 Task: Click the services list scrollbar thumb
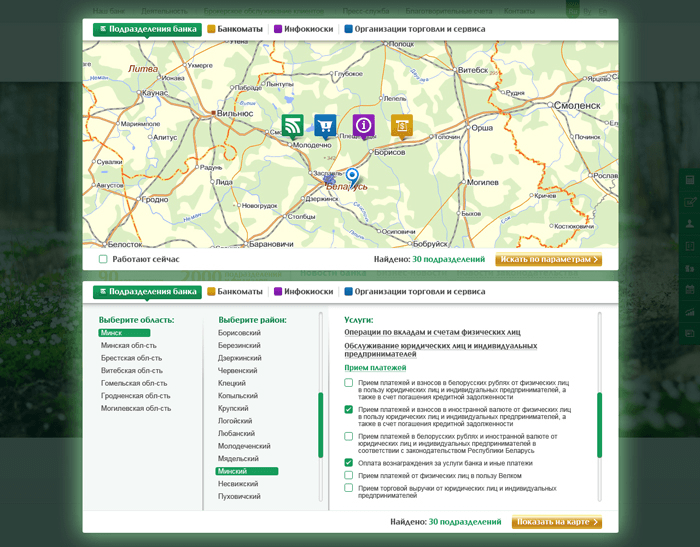coord(599,425)
